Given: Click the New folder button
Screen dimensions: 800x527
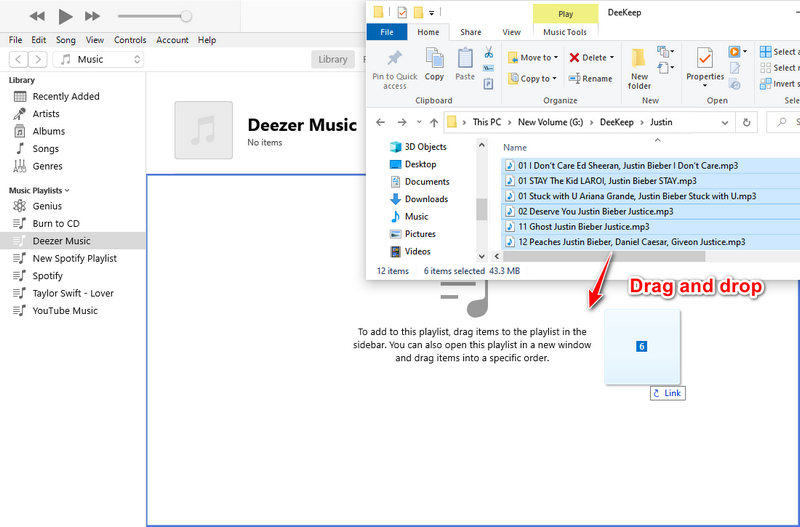Looking at the screenshot, I should (x=639, y=69).
